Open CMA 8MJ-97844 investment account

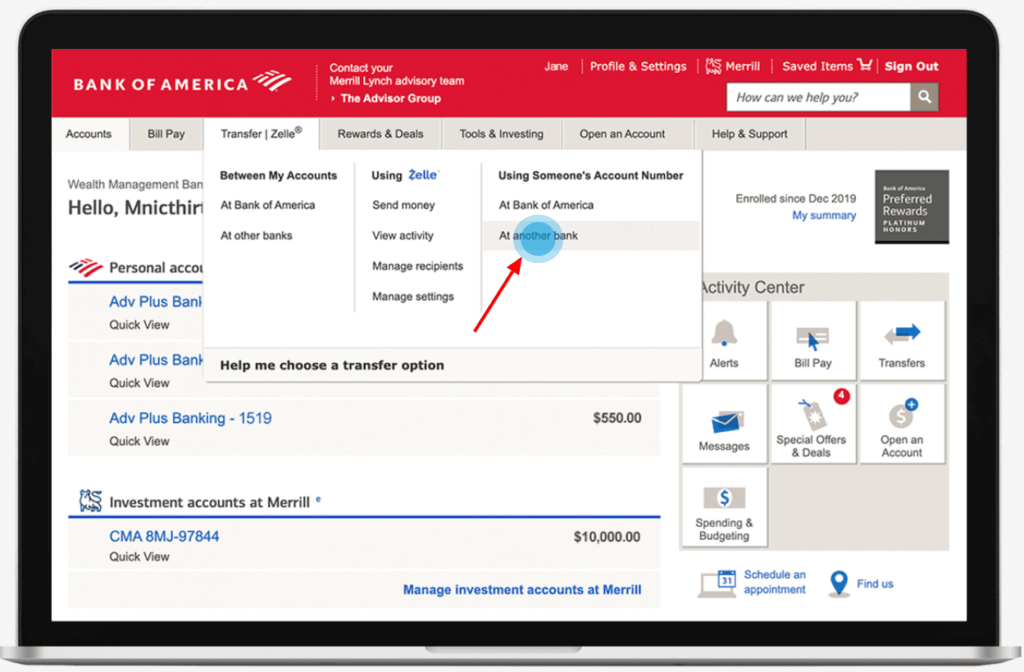164,536
